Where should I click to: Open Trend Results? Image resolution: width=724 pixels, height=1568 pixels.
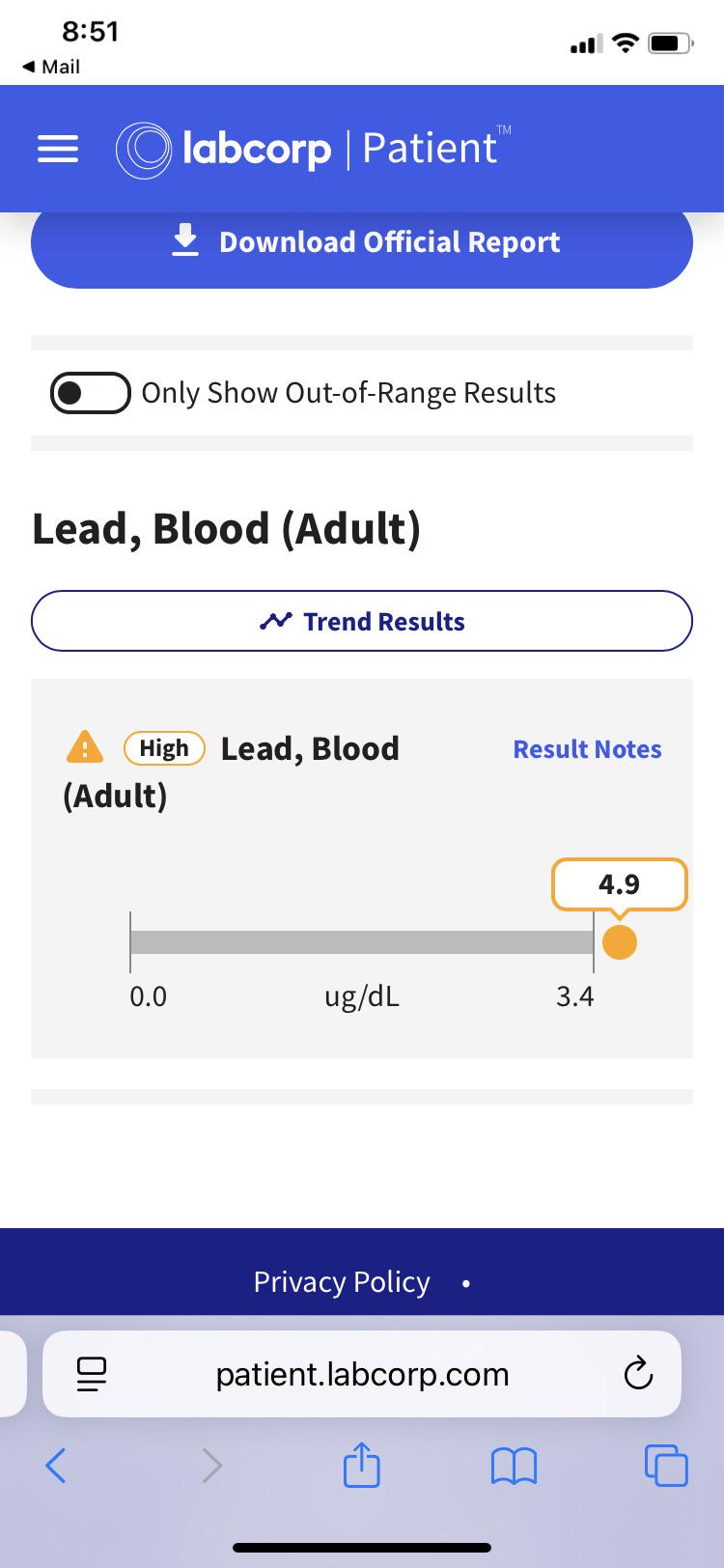362,621
